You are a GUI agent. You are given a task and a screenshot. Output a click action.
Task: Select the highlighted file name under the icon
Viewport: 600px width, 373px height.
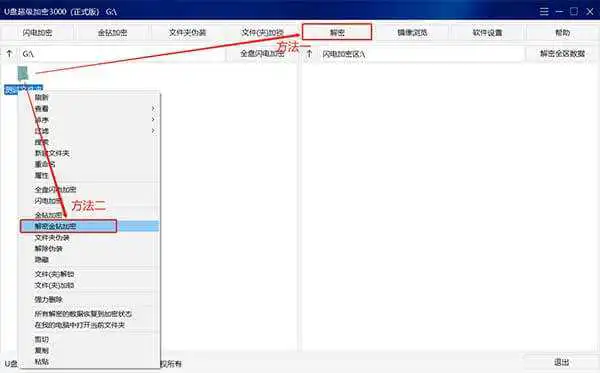pyautogui.click(x=23, y=89)
